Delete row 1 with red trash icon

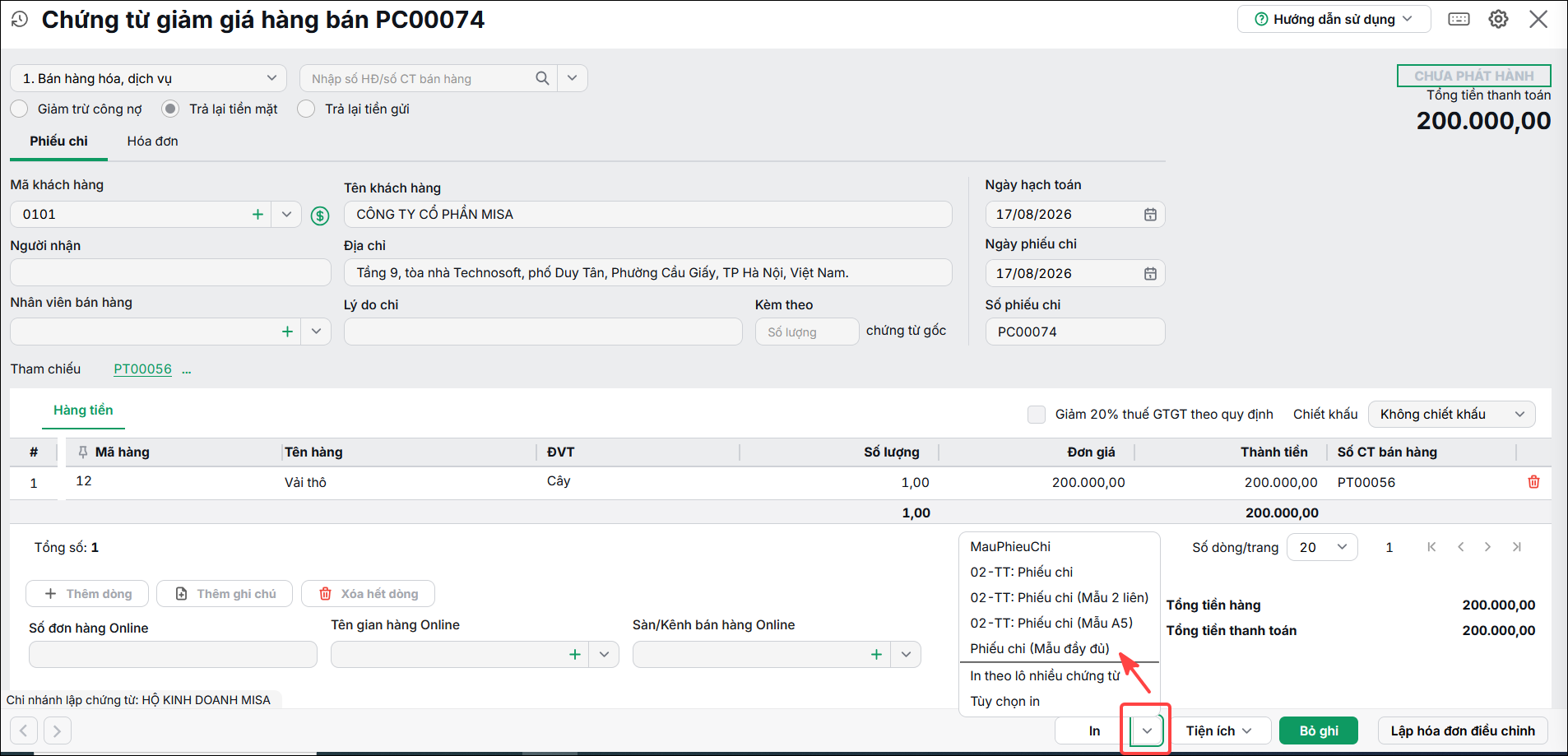[1533, 482]
